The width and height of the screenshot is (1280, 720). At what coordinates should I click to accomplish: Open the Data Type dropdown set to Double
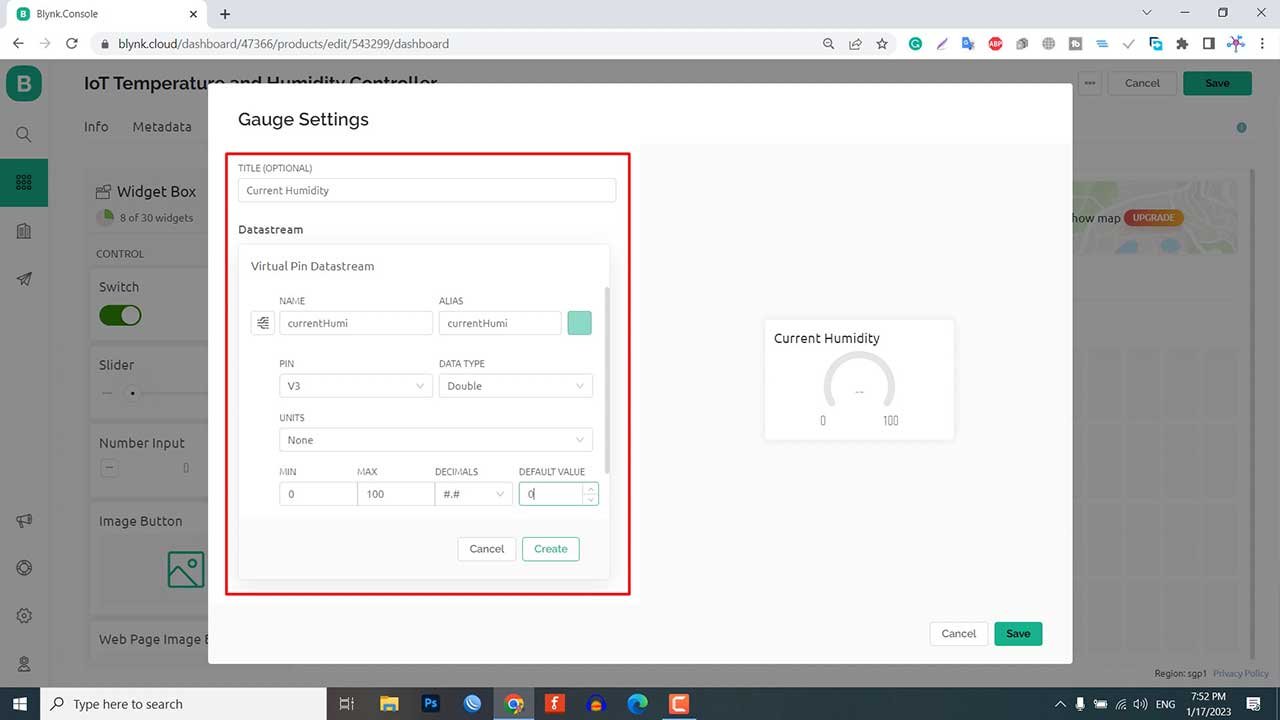coord(515,385)
